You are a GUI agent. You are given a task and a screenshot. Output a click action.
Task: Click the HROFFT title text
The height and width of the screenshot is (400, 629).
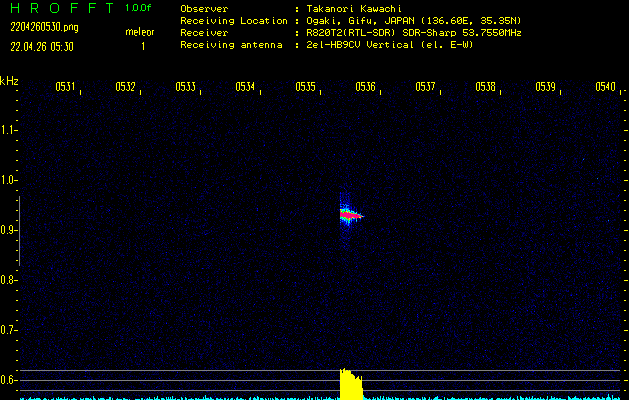(x=63, y=8)
